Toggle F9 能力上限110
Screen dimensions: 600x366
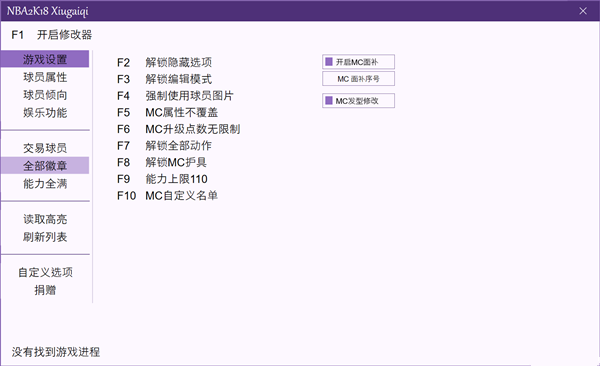pyautogui.click(x=162, y=179)
